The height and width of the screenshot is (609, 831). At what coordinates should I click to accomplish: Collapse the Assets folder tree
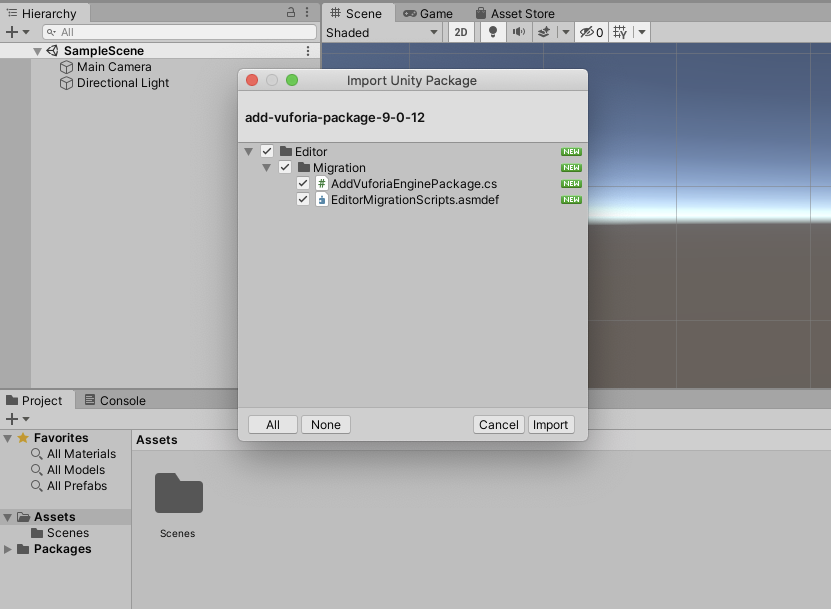coord(7,517)
